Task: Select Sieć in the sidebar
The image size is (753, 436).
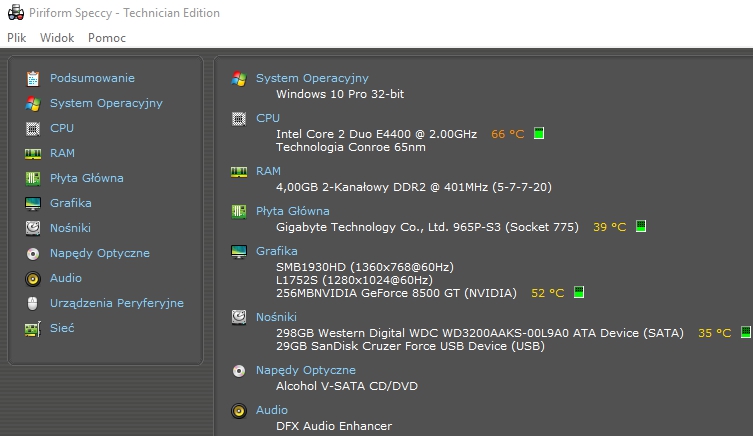Action: (62, 328)
